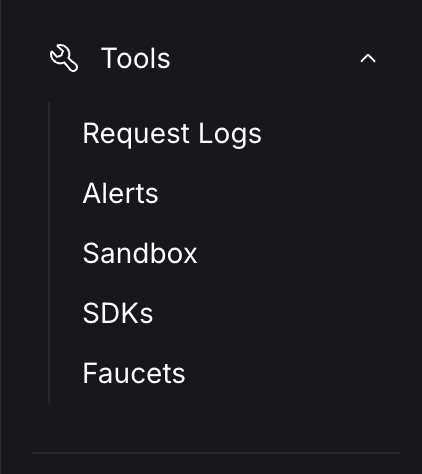
Task: Navigate to the Faucets page
Action: [134, 373]
